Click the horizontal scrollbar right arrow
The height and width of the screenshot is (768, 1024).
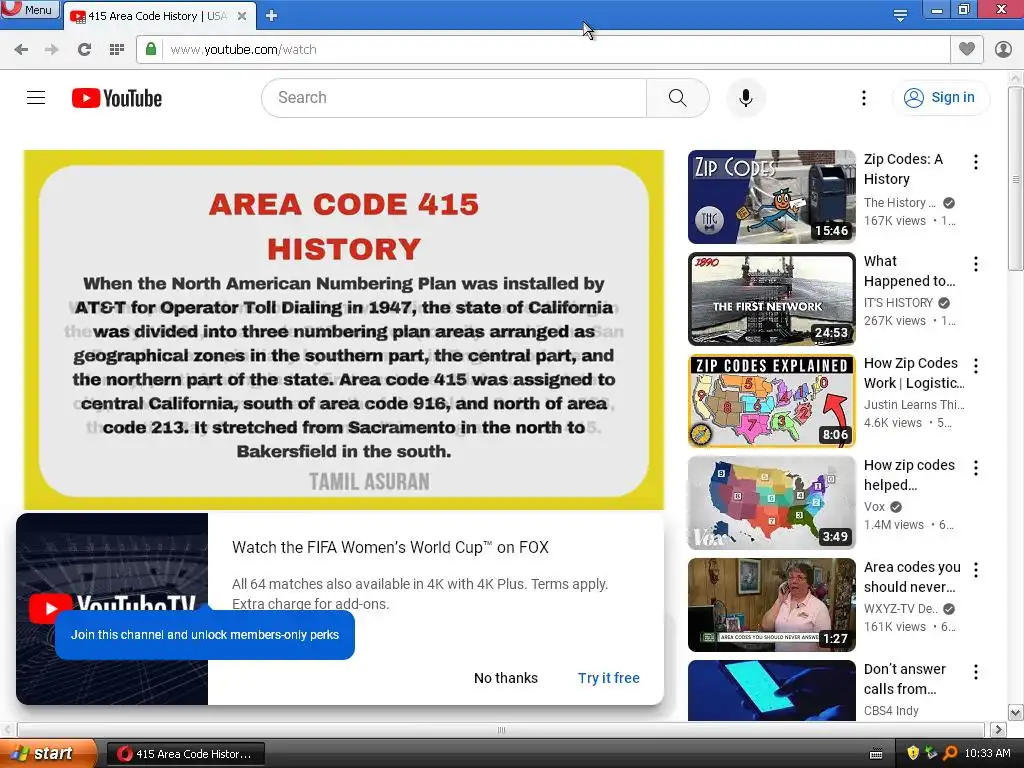(x=998, y=729)
